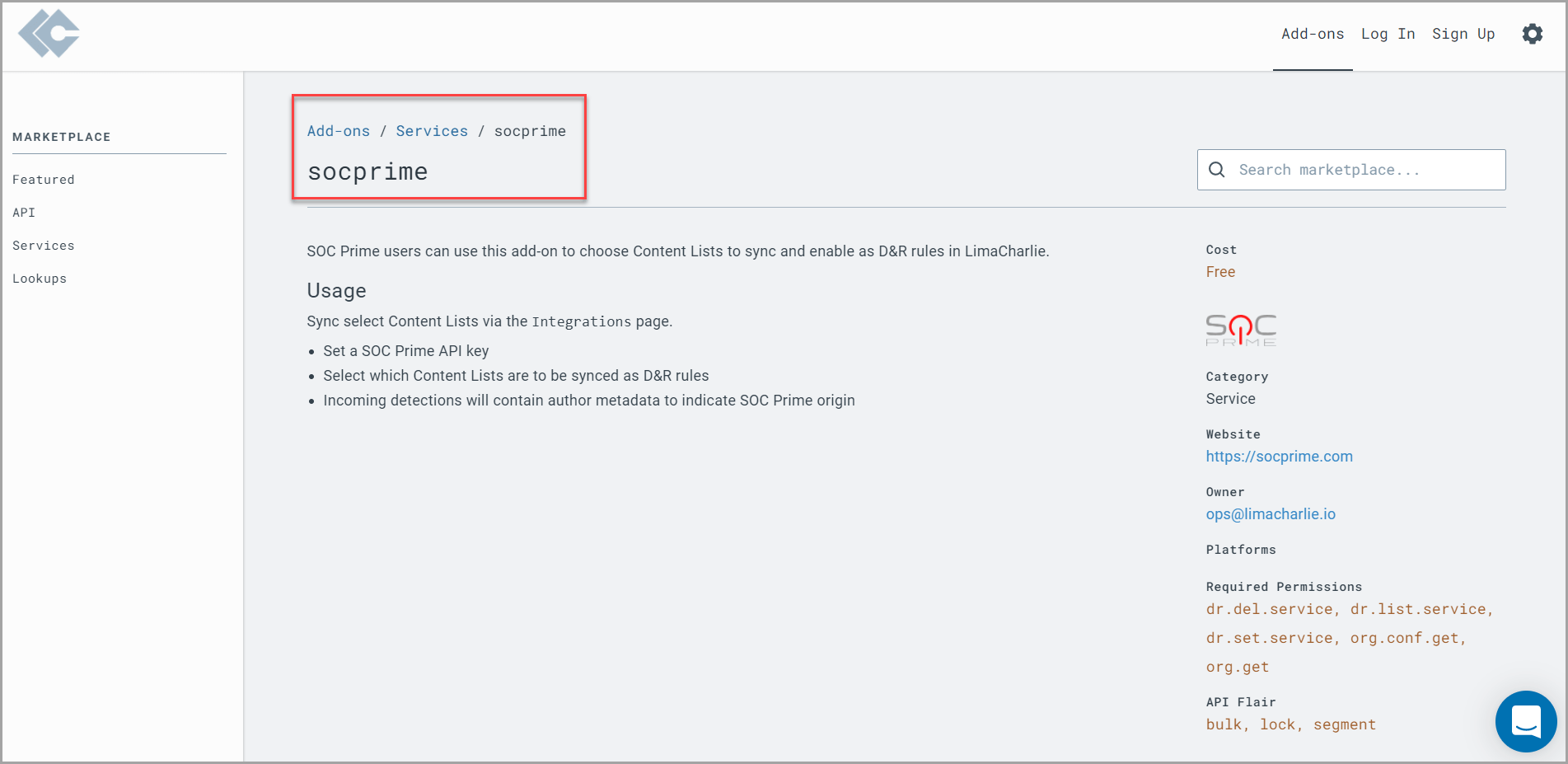Click the SOC Prime logo image
The height and width of the screenshot is (764, 1568).
pyautogui.click(x=1241, y=330)
